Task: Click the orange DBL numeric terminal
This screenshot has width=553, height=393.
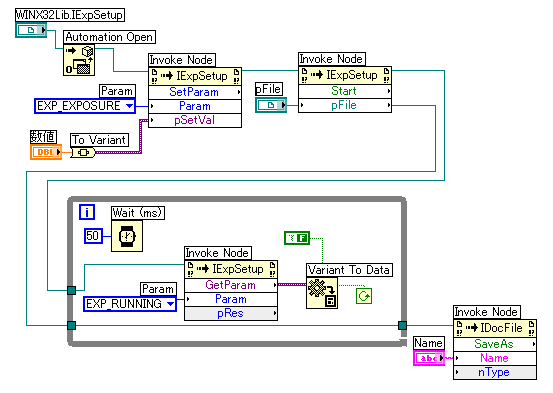Action: 46,152
